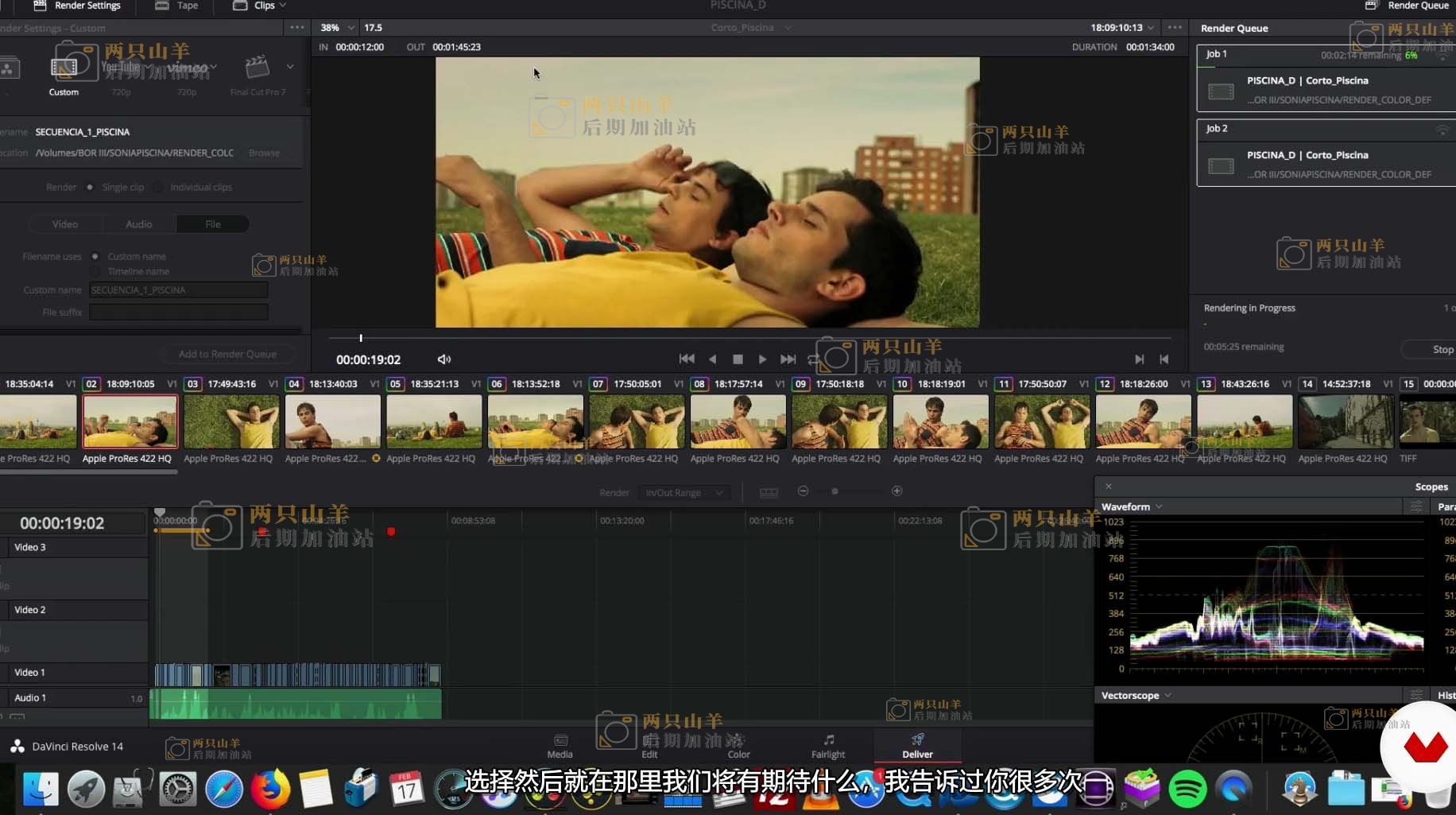Screen dimensions: 1456x815
Task: Click the Add to Render Queue button
Action: pyautogui.click(x=227, y=355)
